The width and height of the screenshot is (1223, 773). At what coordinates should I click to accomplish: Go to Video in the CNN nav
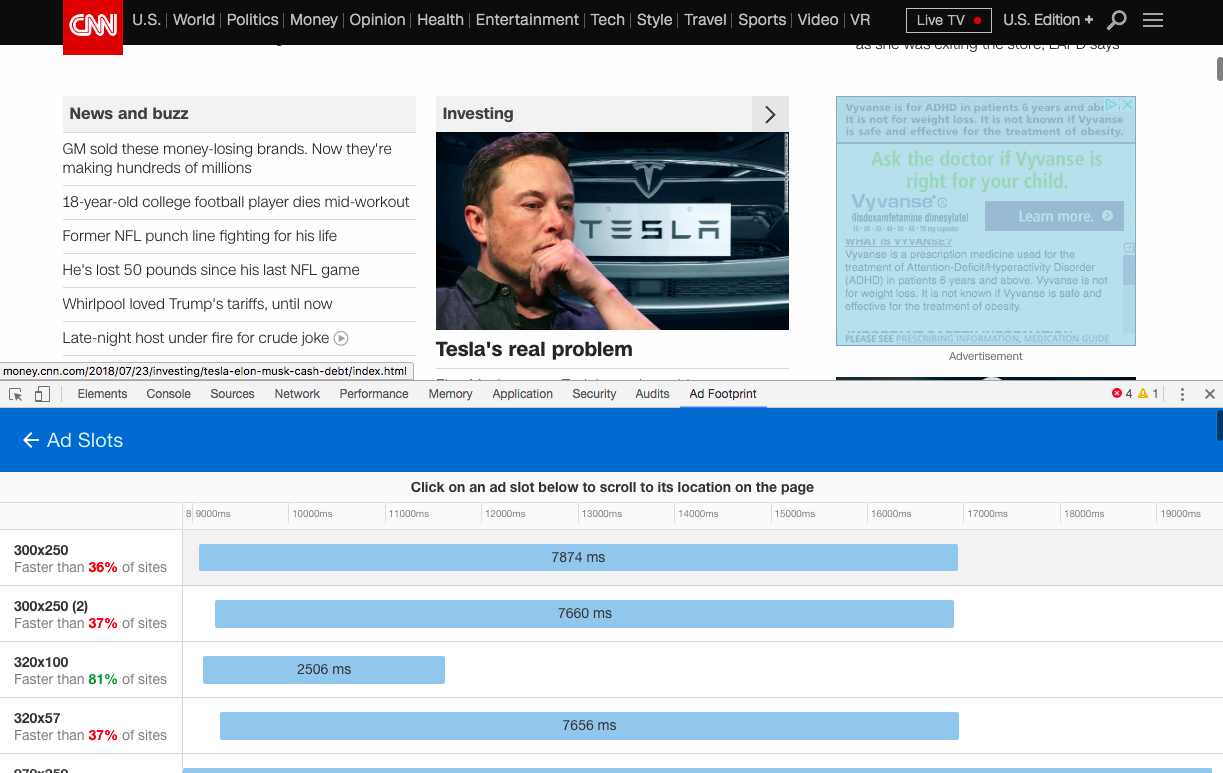(x=818, y=20)
